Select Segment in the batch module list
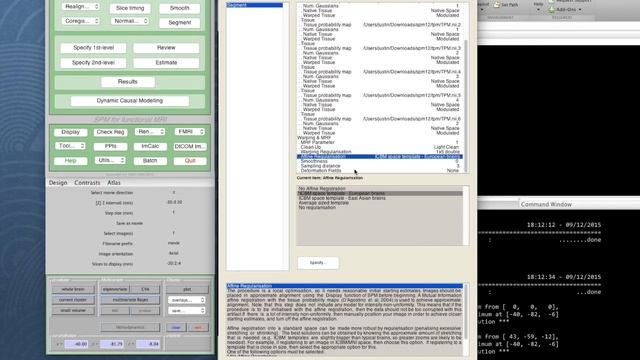Image resolution: width=640 pixels, height=360 pixels. (x=254, y=5)
